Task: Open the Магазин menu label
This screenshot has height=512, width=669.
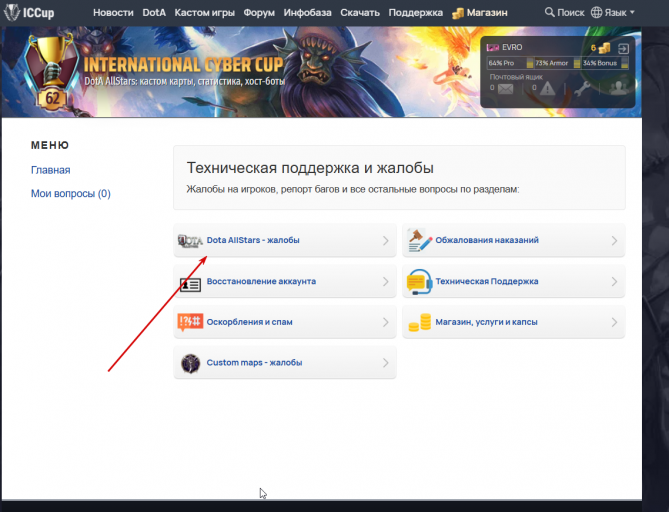Action: tap(487, 13)
